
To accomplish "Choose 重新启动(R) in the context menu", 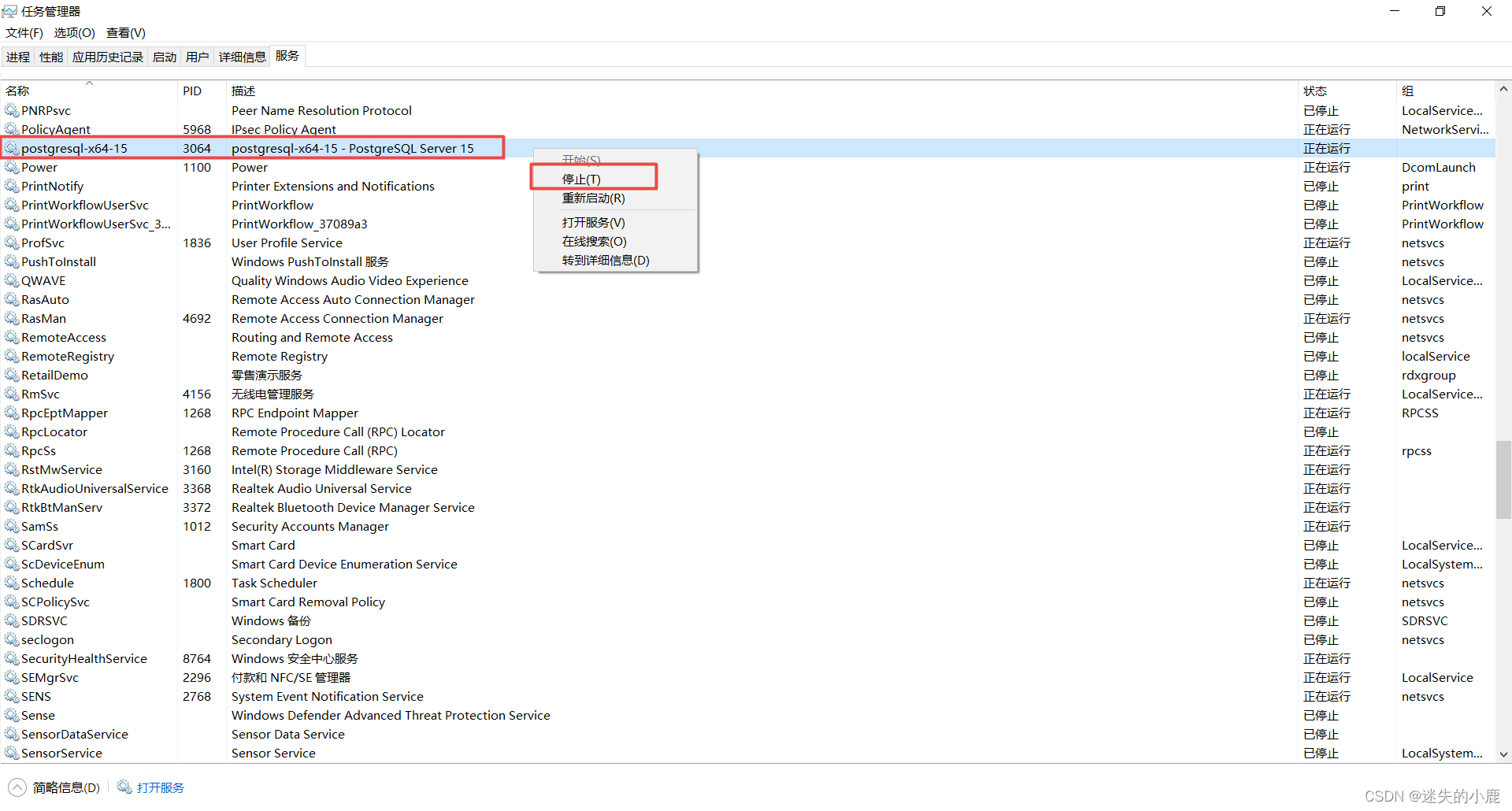I will [x=615, y=198].
